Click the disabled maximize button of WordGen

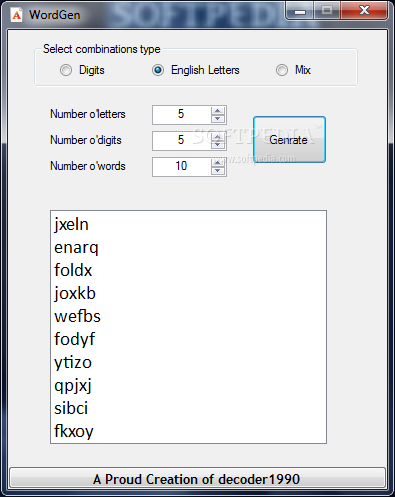pos(327,11)
